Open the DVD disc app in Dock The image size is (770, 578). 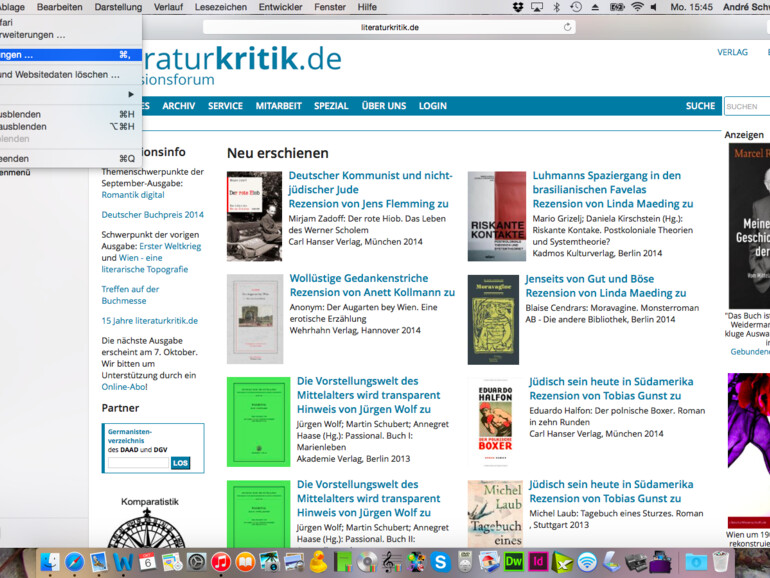367,562
